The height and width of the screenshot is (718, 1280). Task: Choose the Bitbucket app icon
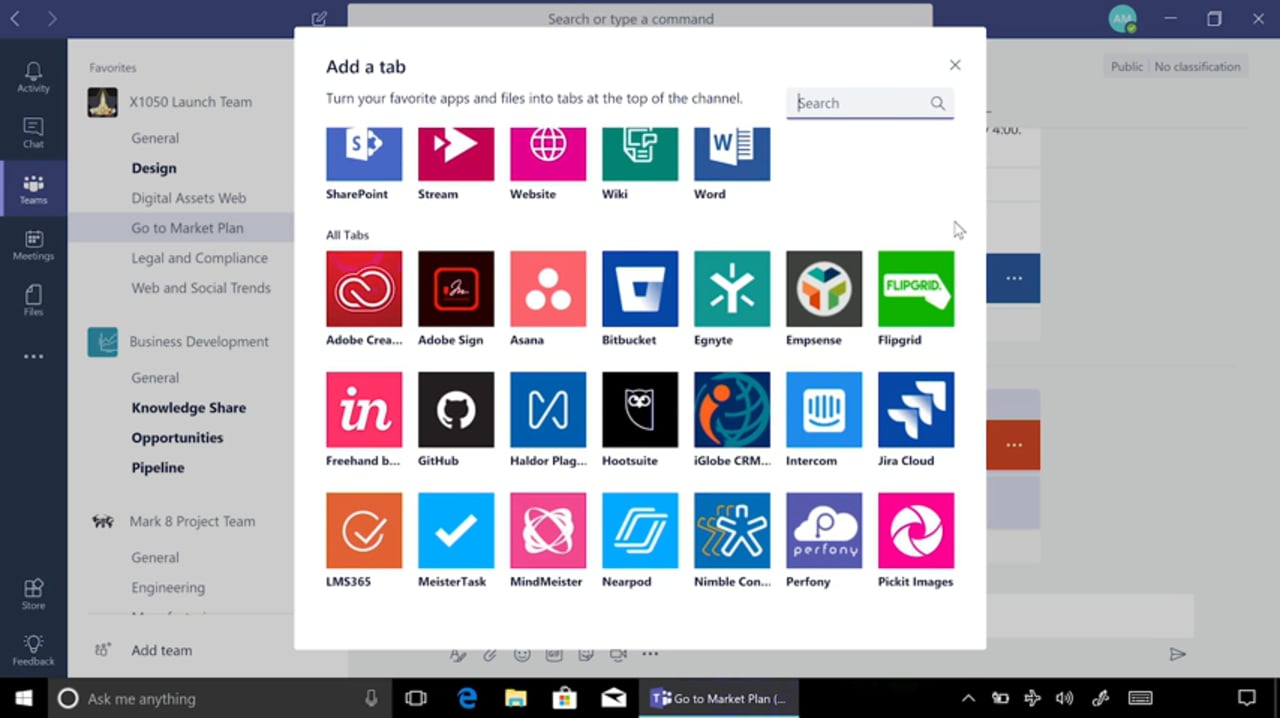click(640, 289)
